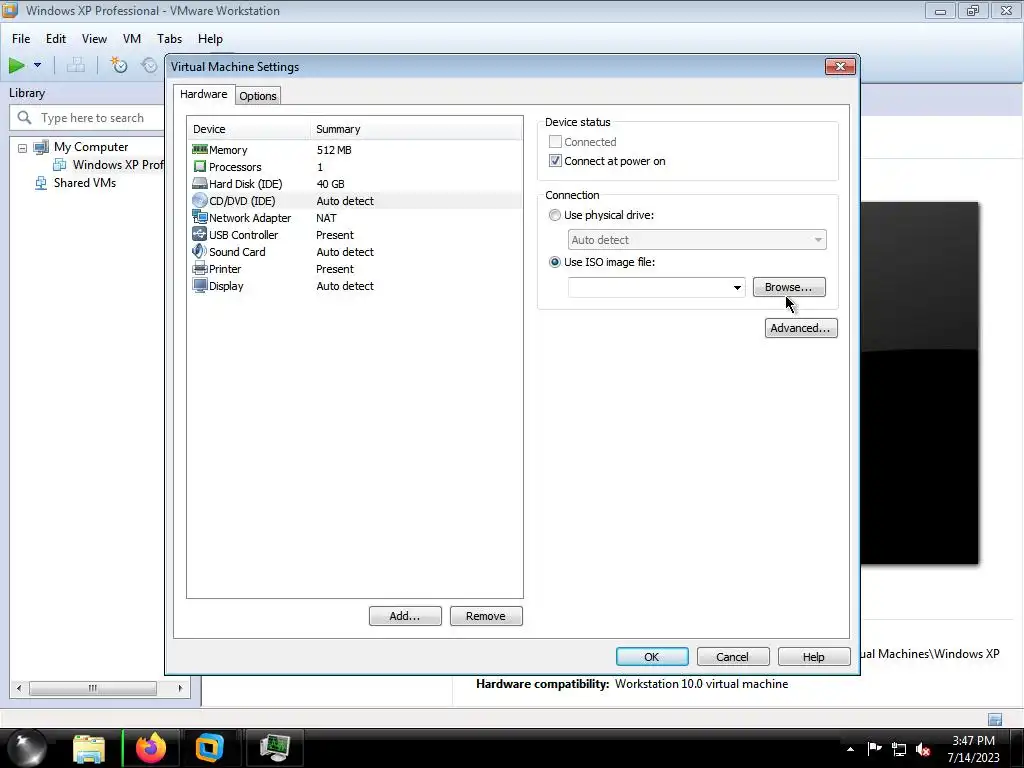
Task: Click the Hard Disk (IDE) device icon
Action: [x=200, y=184]
